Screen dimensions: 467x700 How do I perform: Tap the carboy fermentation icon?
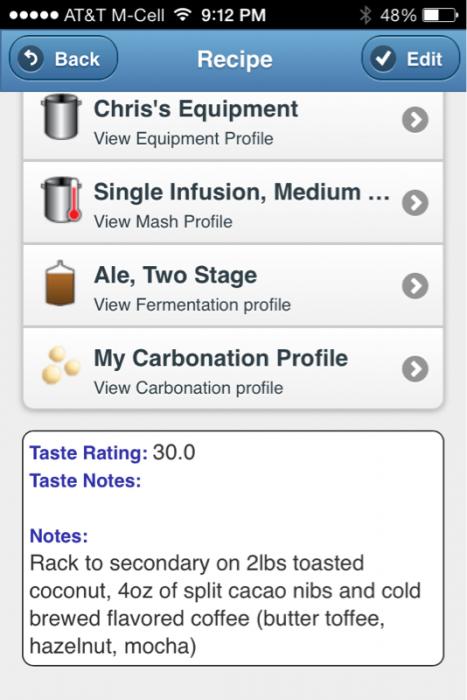pyautogui.click(x=60, y=283)
